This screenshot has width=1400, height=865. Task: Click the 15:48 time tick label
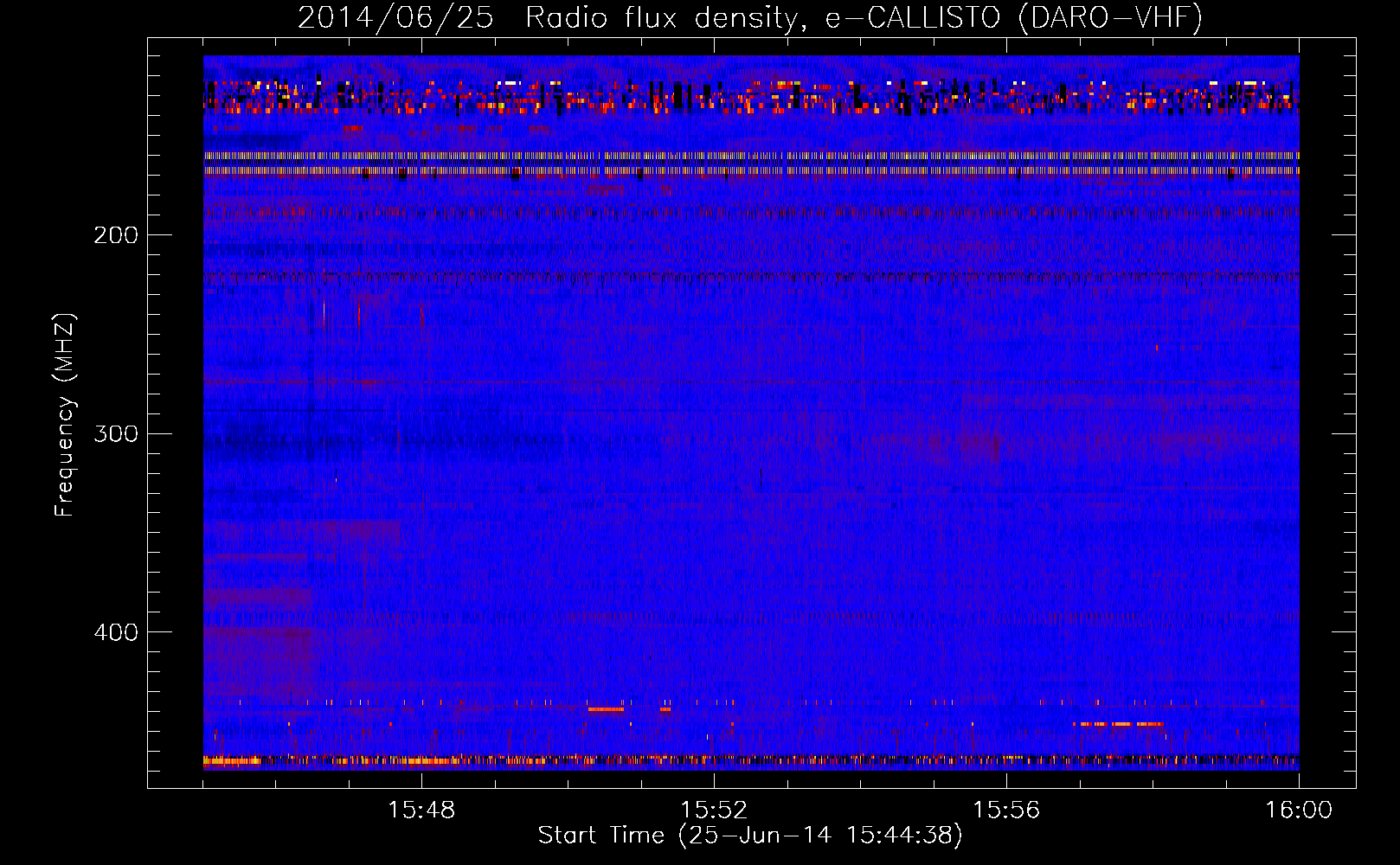[421, 810]
